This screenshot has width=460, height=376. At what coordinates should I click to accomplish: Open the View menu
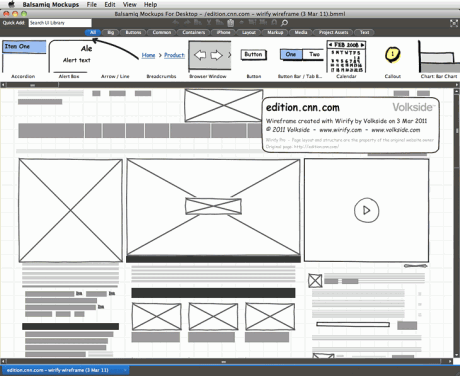point(129,5)
